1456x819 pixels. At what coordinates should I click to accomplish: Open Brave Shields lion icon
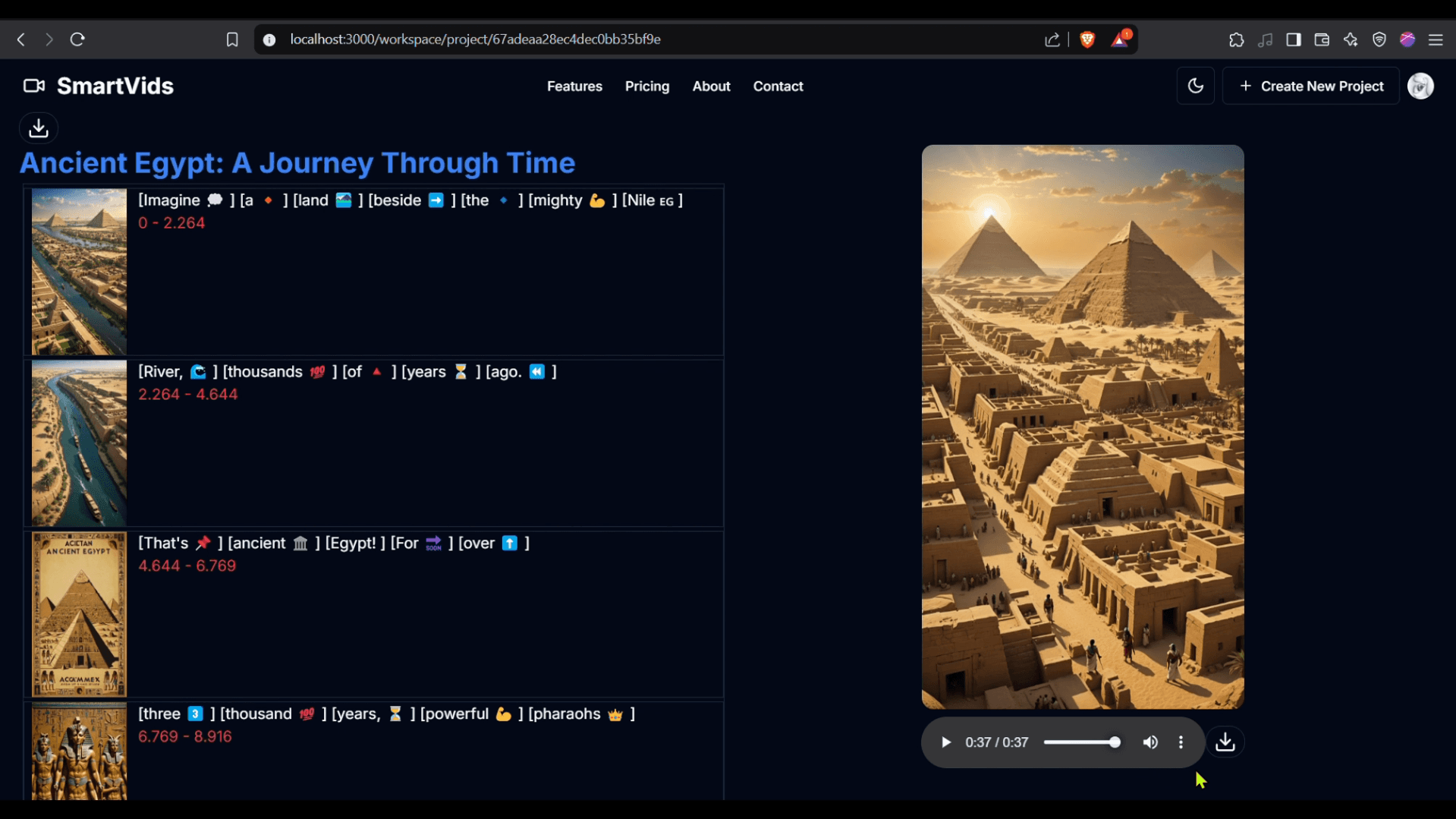pos(1087,39)
